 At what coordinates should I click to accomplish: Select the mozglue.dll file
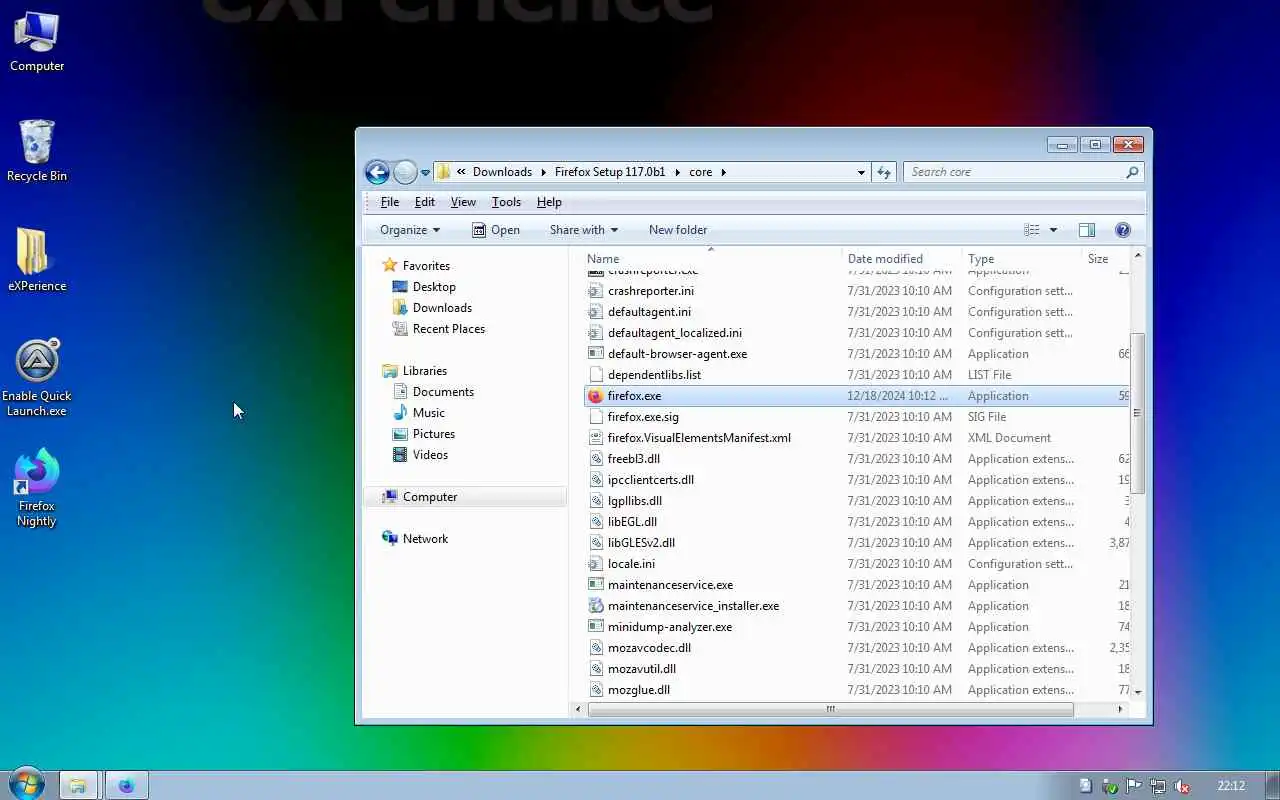click(639, 690)
